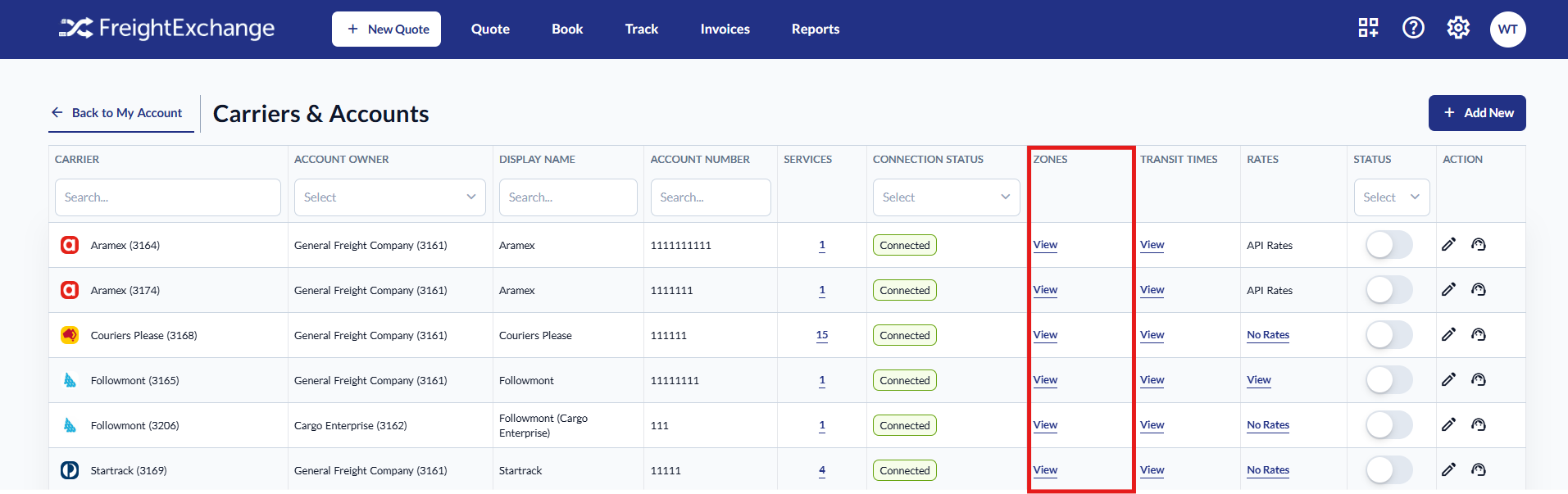Open services count 4 for Startrack
This screenshot has height=494, width=1568.
pos(822,470)
